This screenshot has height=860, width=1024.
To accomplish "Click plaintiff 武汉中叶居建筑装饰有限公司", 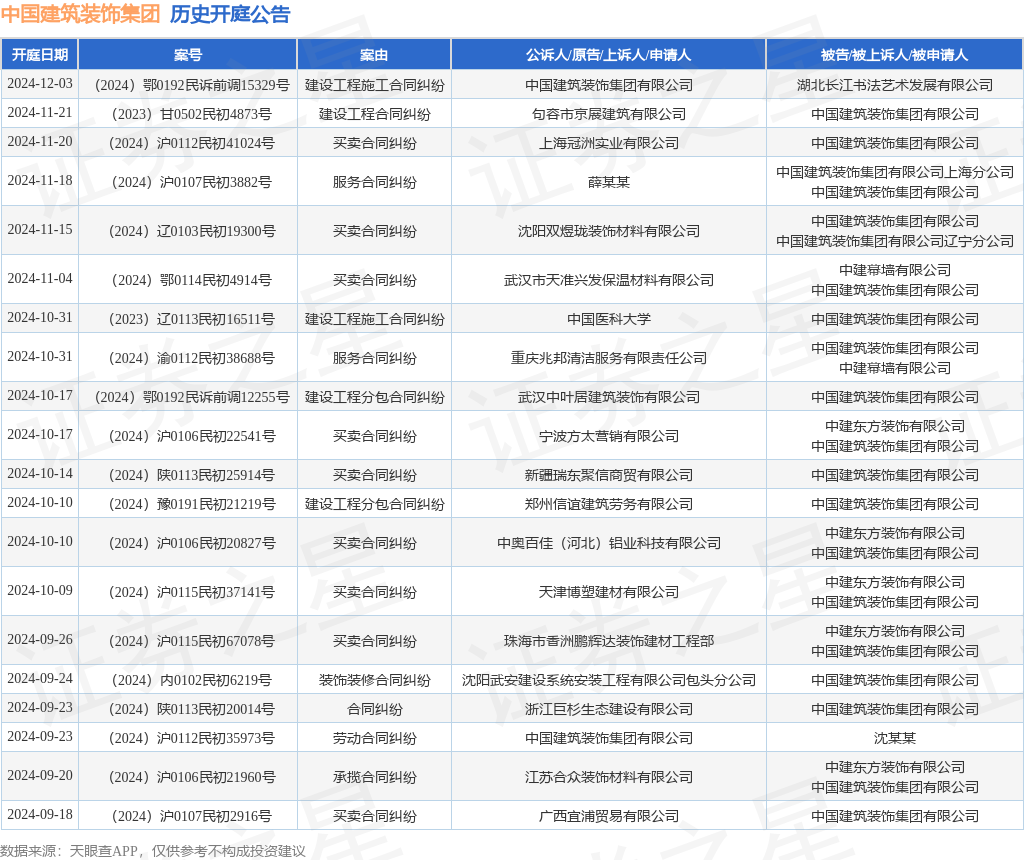I will [609, 398].
